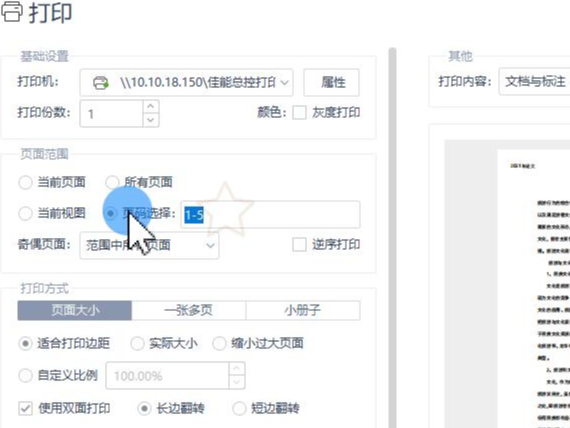Choose the 当前视图 radio option
This screenshot has height=428, width=570.
click(x=25, y=213)
